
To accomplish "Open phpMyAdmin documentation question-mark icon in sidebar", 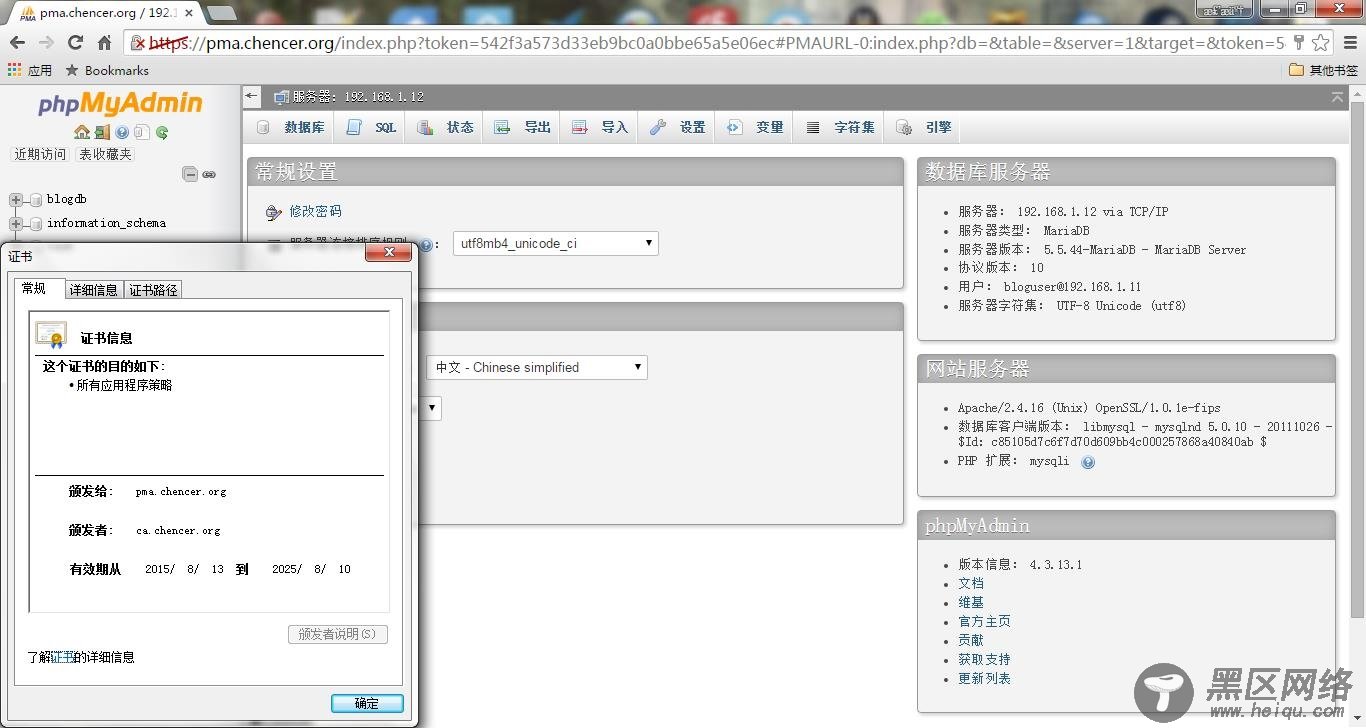I will (122, 132).
